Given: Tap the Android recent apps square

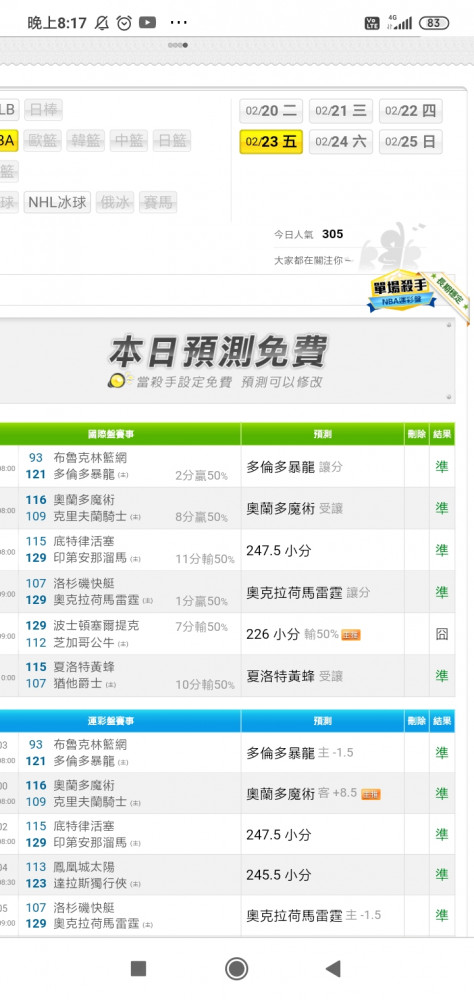Looking at the screenshot, I should point(138,969).
